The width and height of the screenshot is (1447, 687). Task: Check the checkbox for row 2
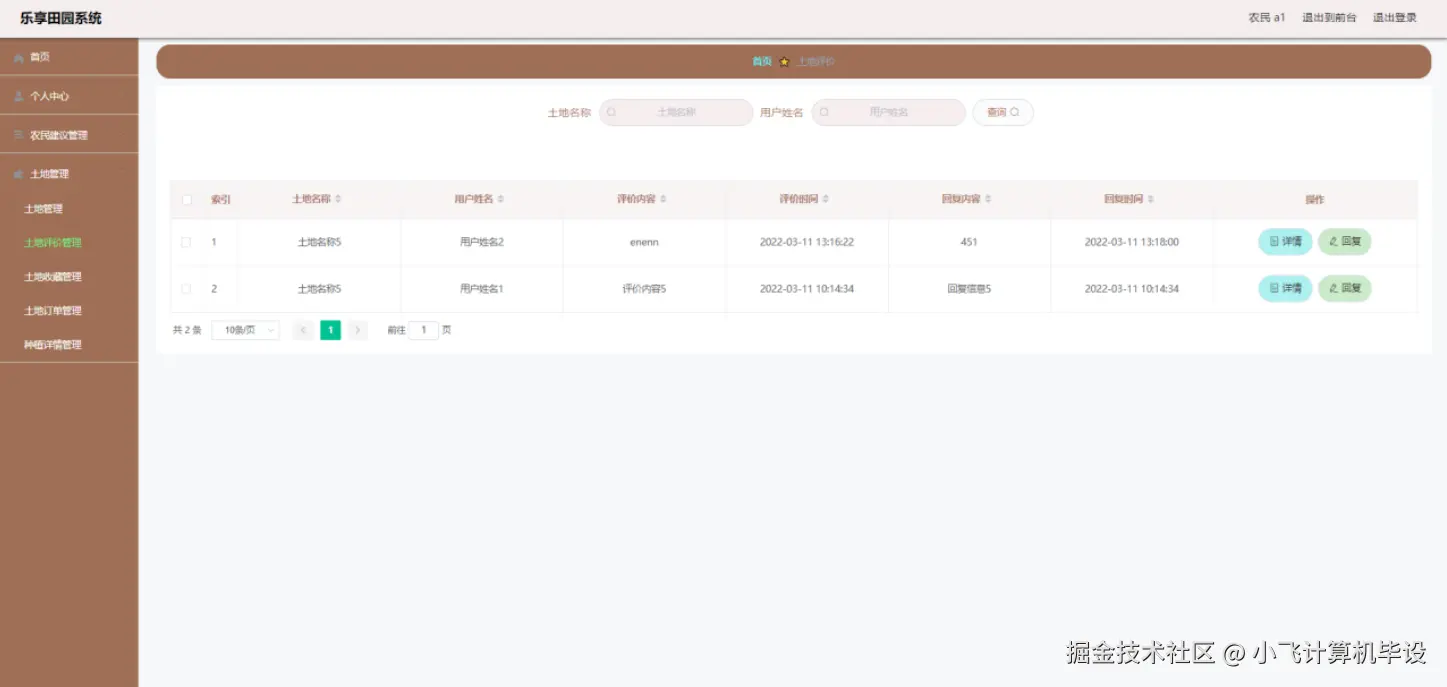click(186, 289)
